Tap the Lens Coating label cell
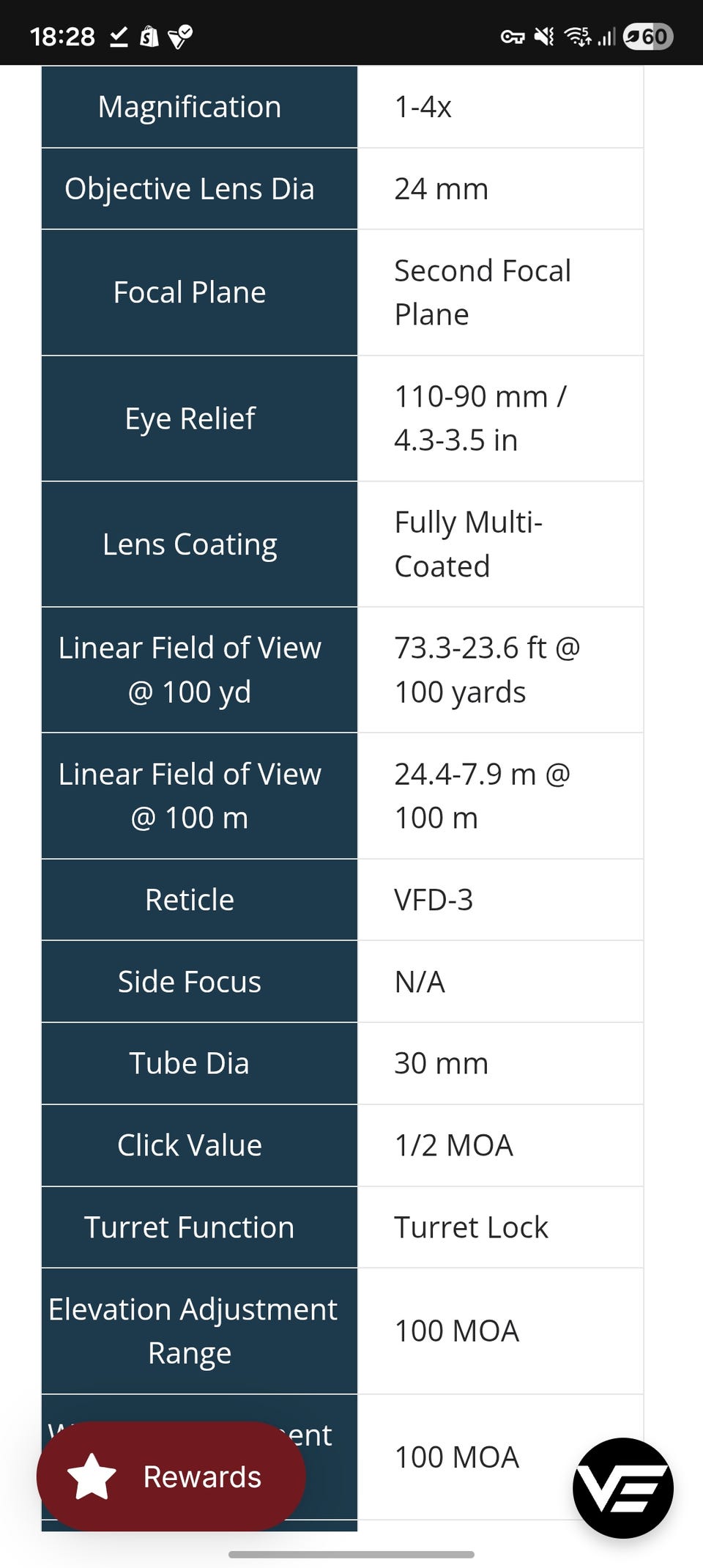This screenshot has height=1568, width=703. pos(190,544)
